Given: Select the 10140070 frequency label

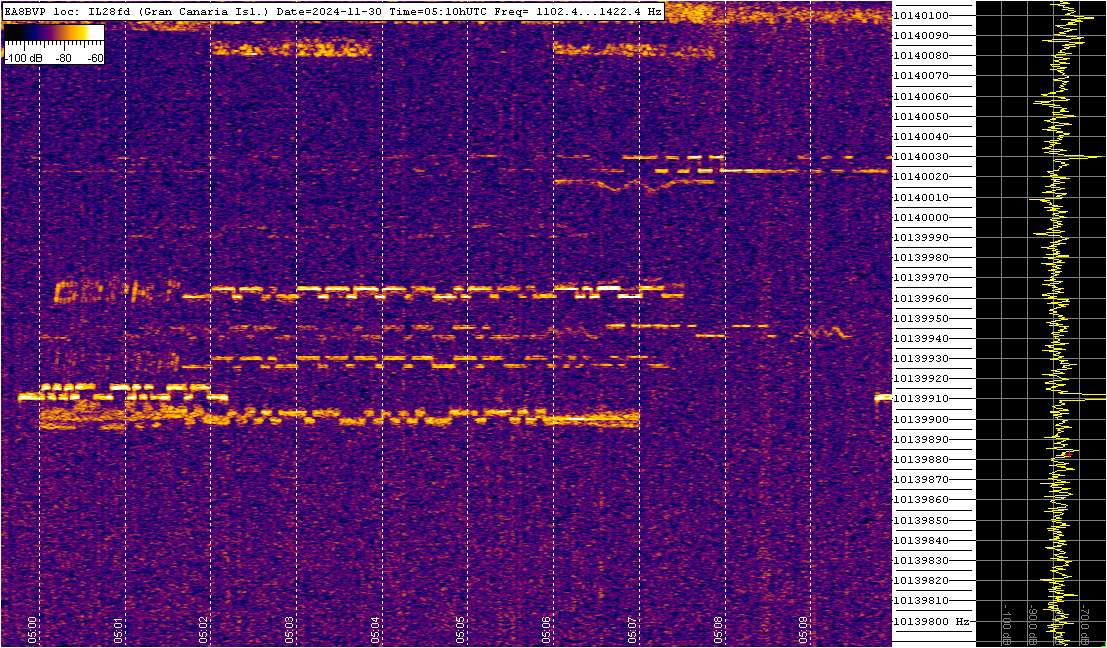Looking at the screenshot, I should tap(921, 76).
